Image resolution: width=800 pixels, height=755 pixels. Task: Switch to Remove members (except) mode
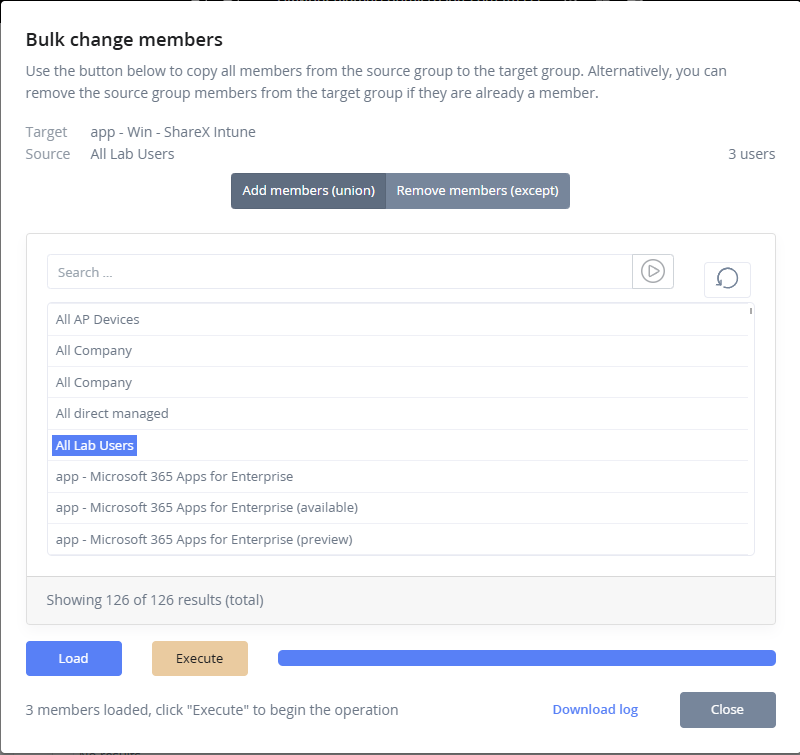coord(477,191)
